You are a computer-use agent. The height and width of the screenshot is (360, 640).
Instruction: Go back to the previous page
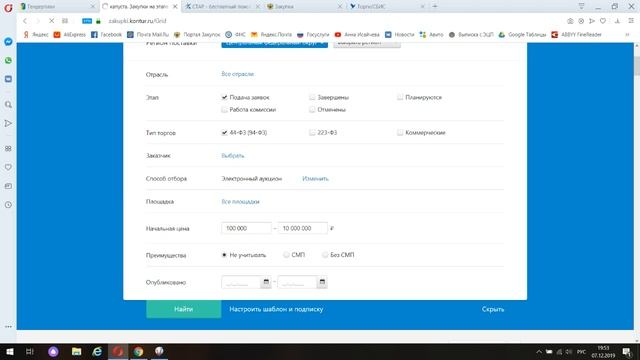pos(25,21)
